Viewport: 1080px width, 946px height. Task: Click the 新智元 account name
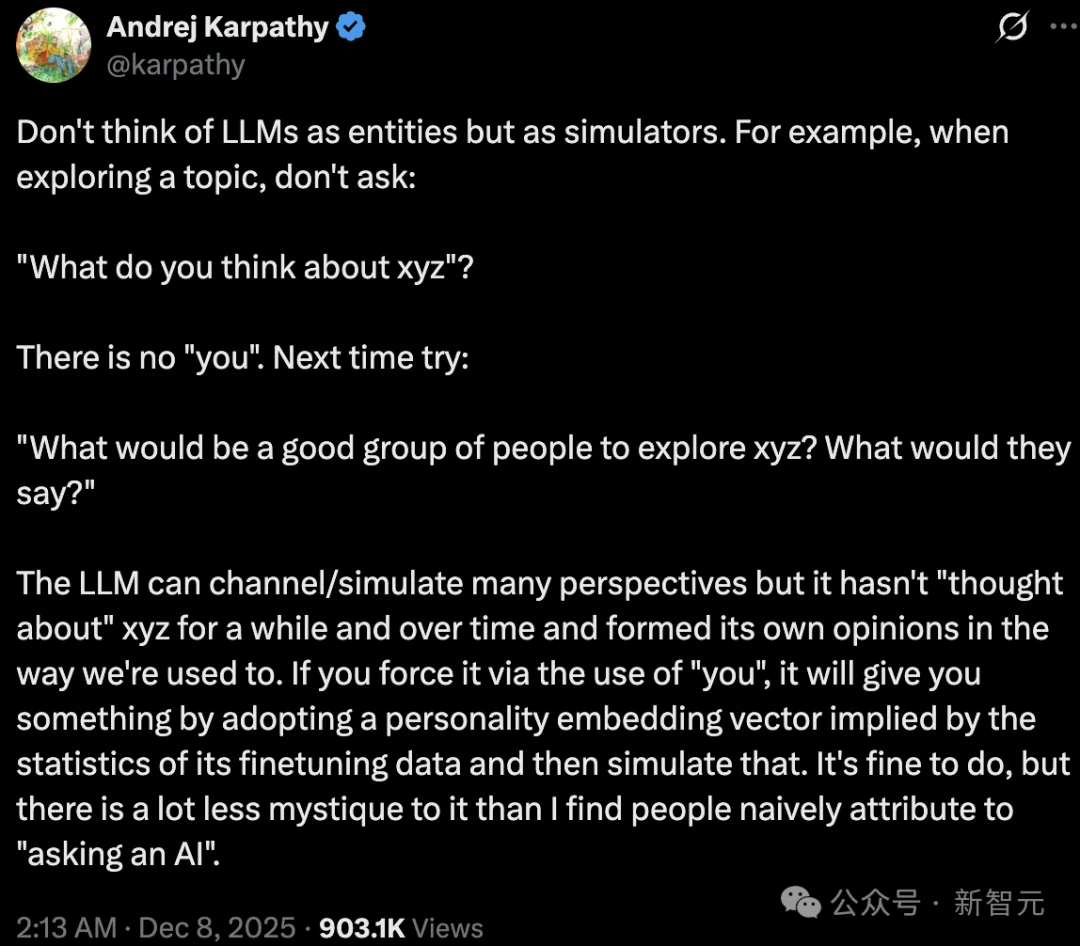[x=999, y=903]
